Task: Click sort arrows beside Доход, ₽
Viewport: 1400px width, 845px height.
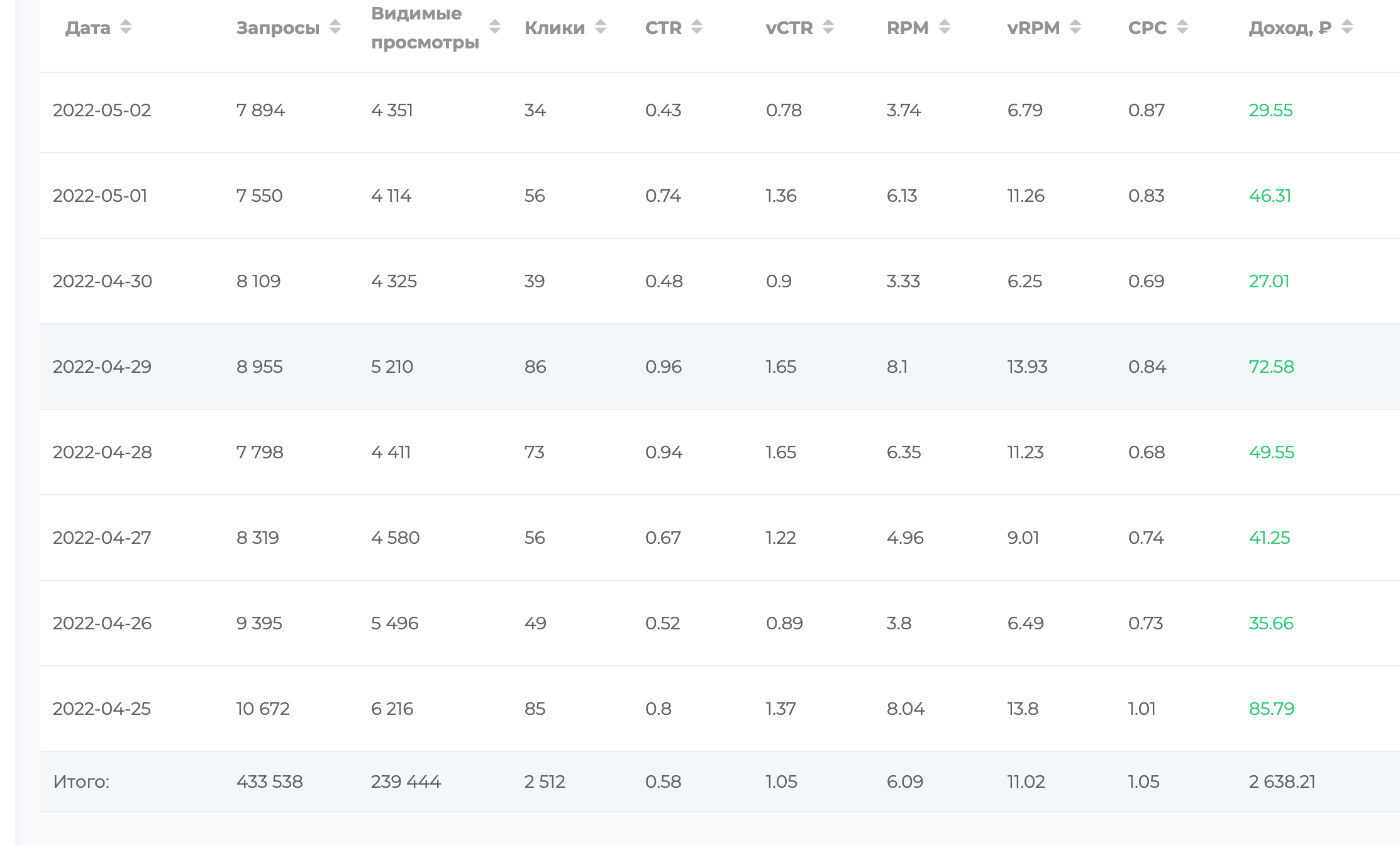Action: [1347, 27]
